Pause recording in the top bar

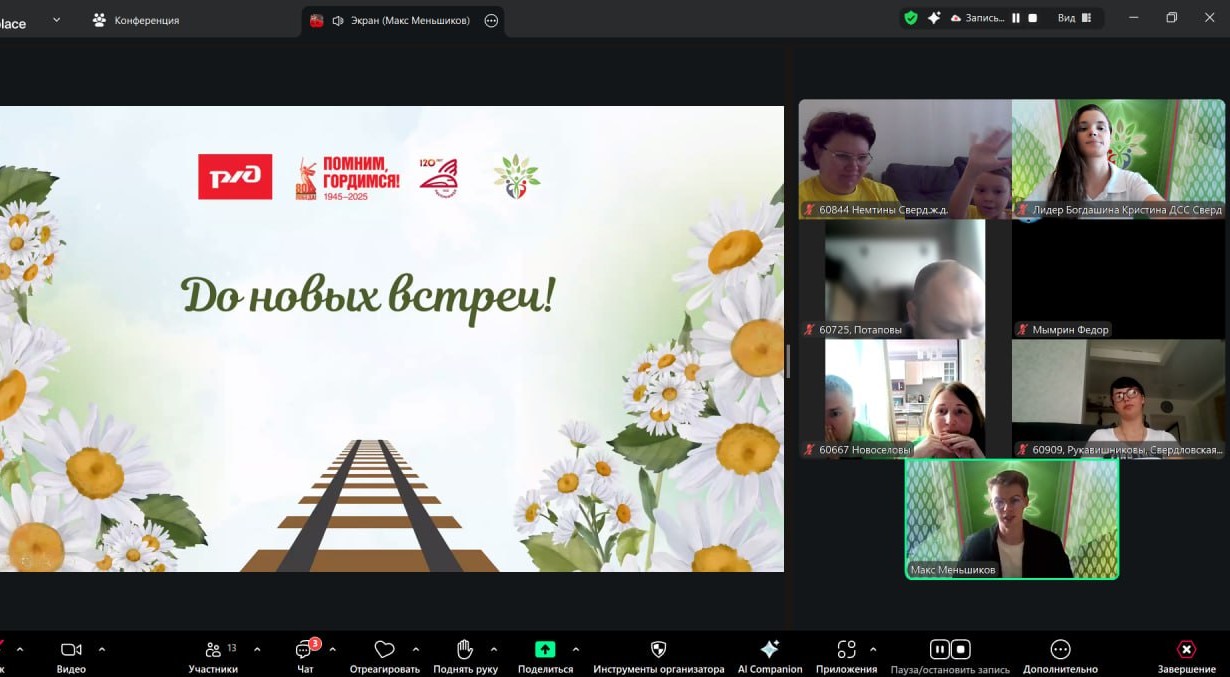pos(1016,18)
